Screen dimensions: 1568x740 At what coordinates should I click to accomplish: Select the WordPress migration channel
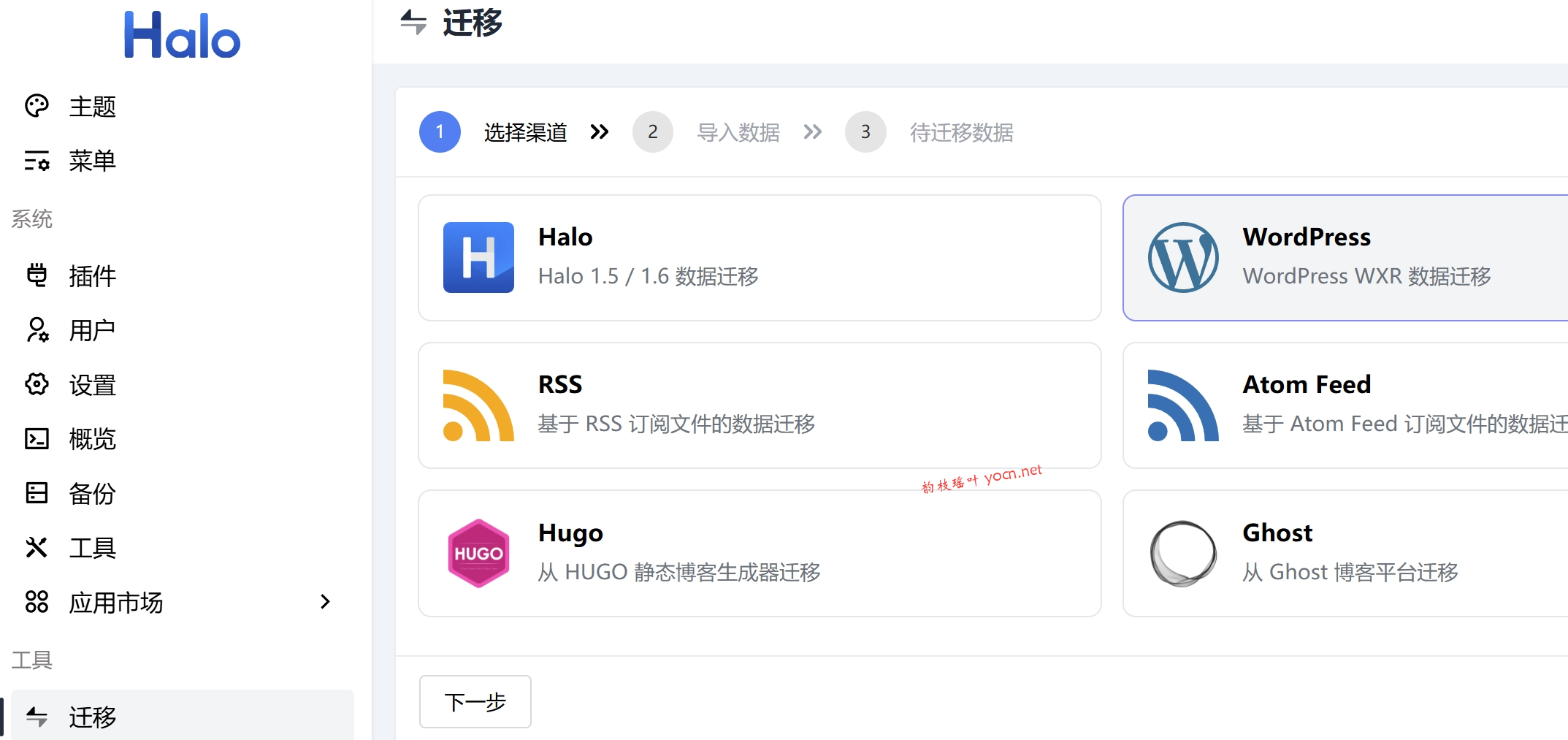click(x=1344, y=257)
